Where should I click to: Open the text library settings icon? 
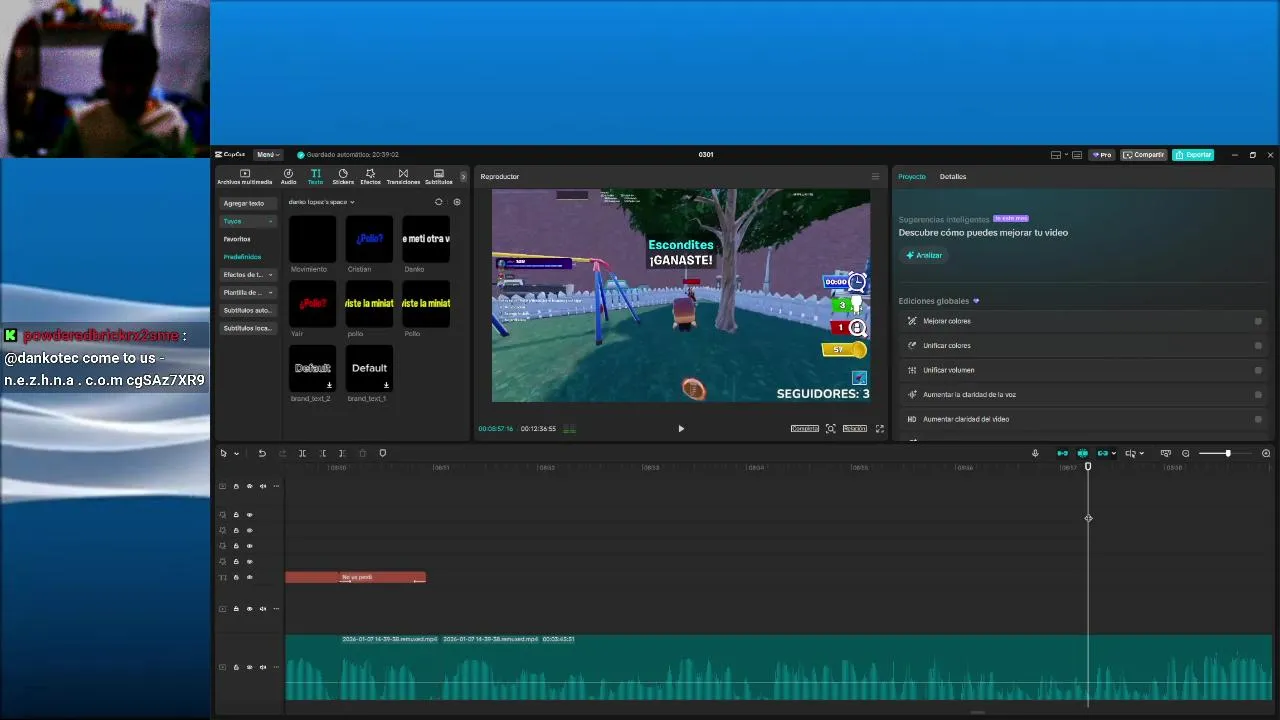457,202
